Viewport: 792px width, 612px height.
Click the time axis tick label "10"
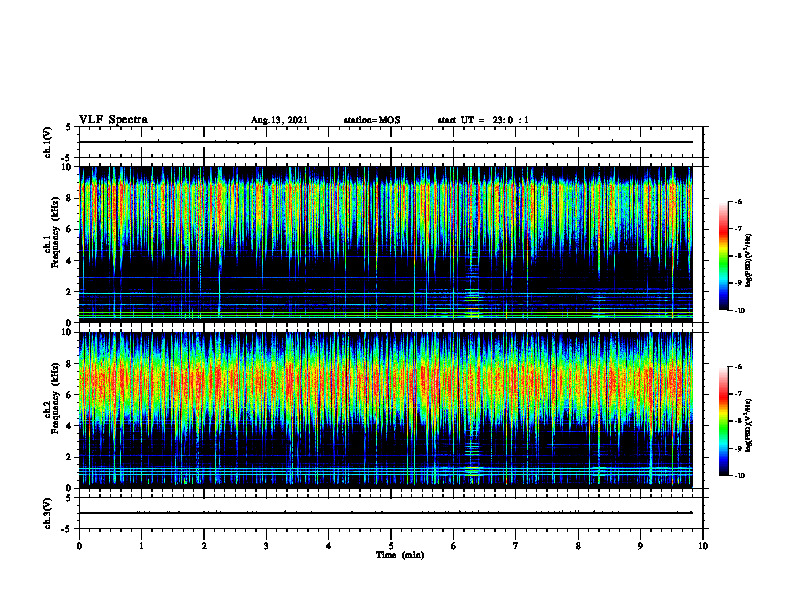[703, 546]
